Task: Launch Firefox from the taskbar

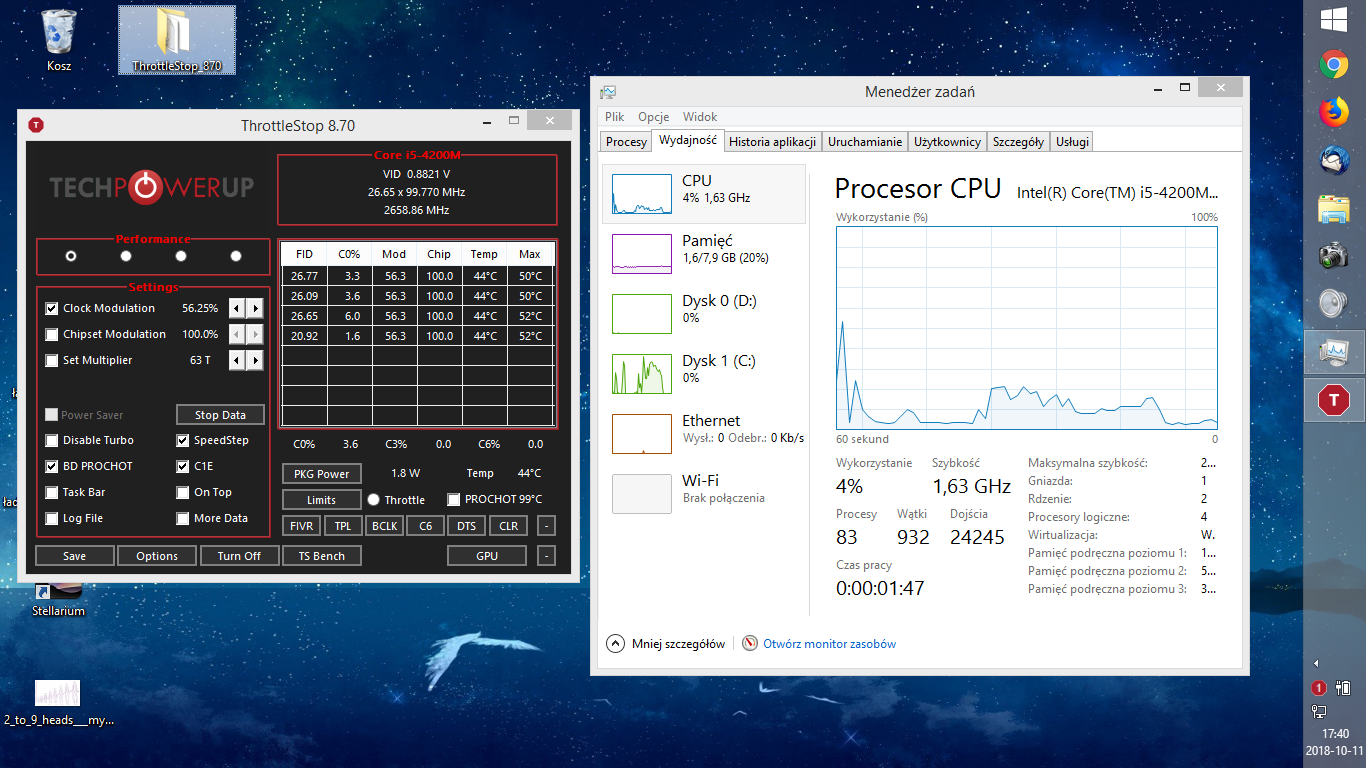Action: (x=1333, y=113)
